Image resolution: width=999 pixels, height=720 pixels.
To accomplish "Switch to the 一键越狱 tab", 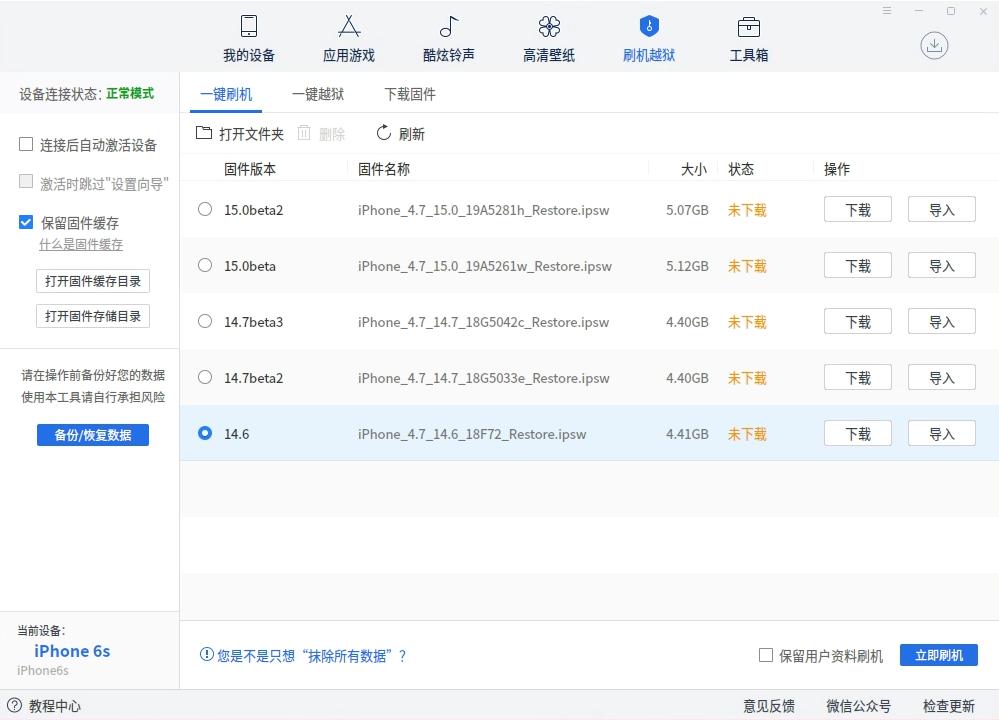I will pyautogui.click(x=318, y=93).
